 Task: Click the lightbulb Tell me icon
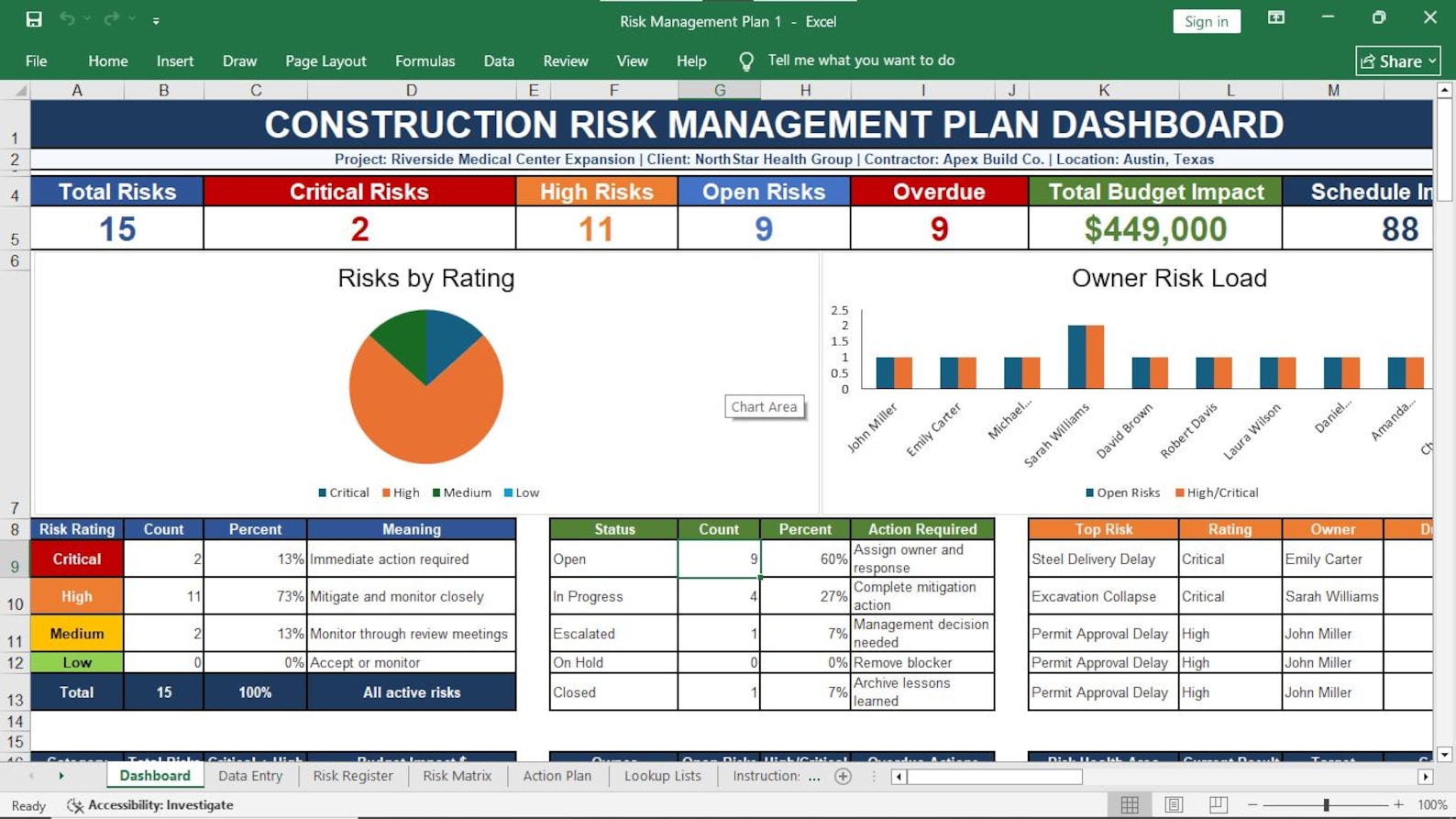coord(746,61)
